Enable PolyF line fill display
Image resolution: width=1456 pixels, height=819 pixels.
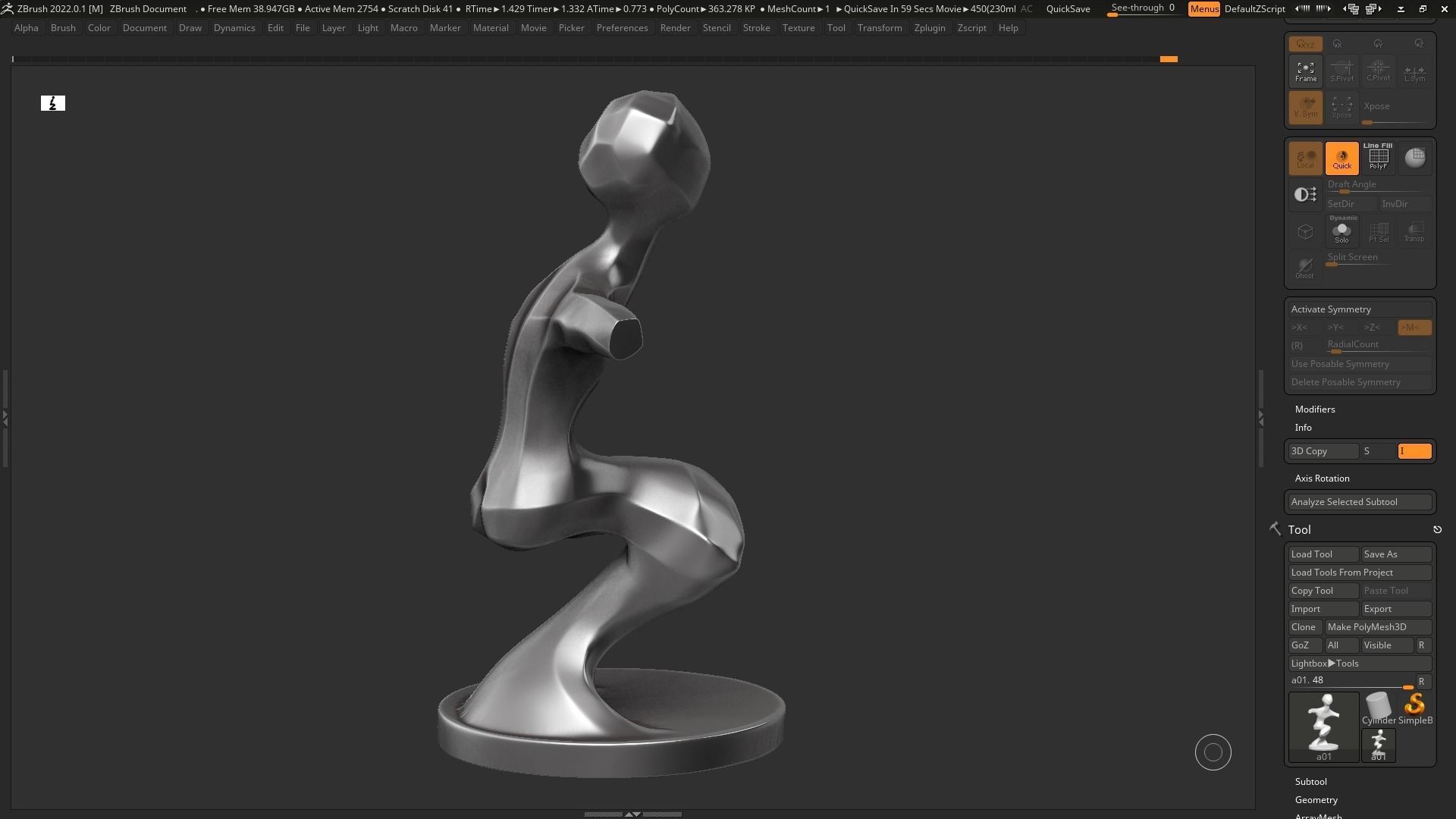(x=1378, y=158)
